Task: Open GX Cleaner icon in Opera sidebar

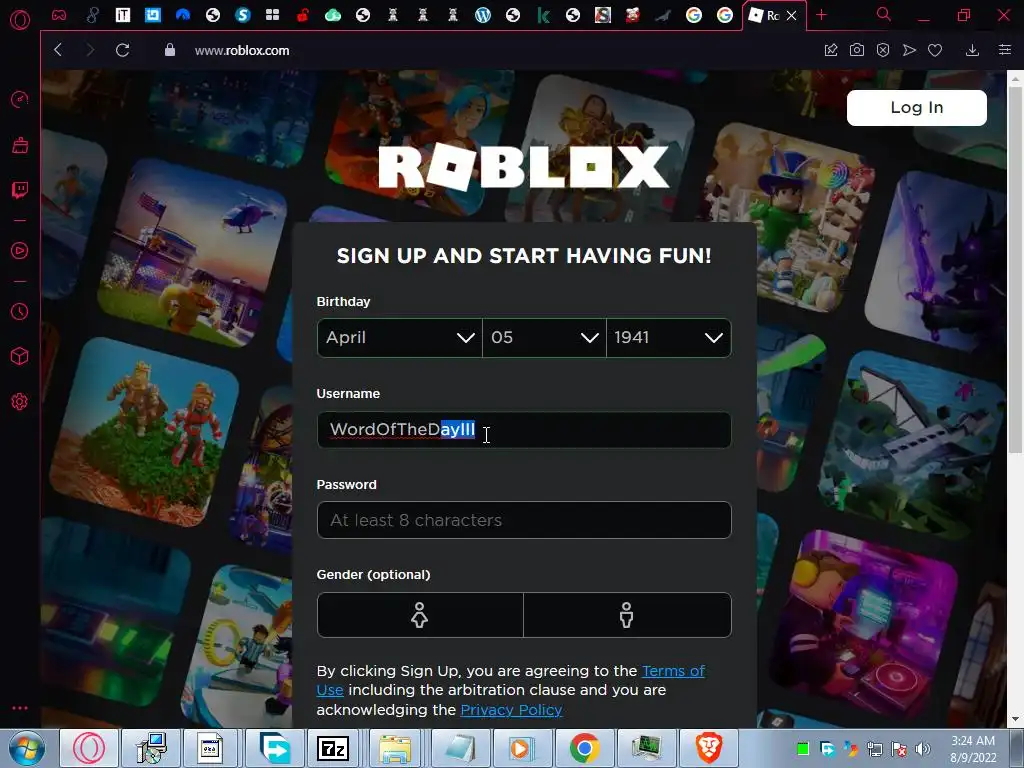Action: [20, 145]
